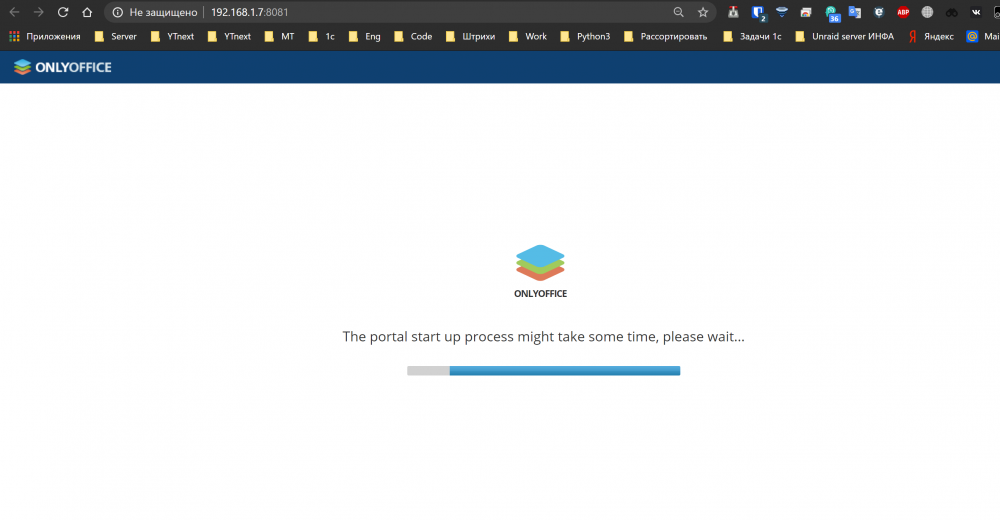Viewport: 1000px width, 520px height.
Task: Open the dark round 'e' extension icon
Action: 879,12
